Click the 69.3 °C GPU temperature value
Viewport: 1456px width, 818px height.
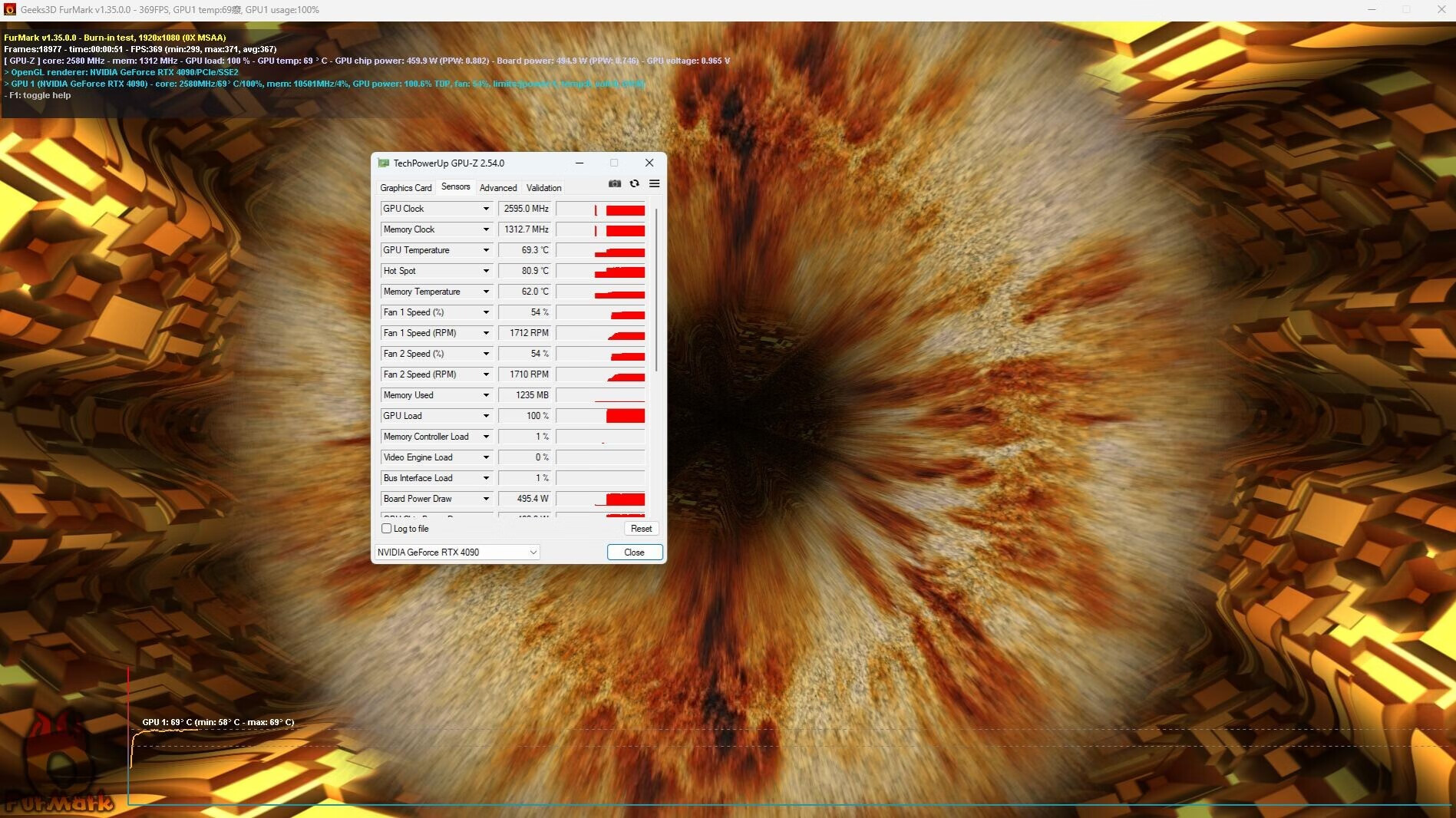(x=525, y=250)
